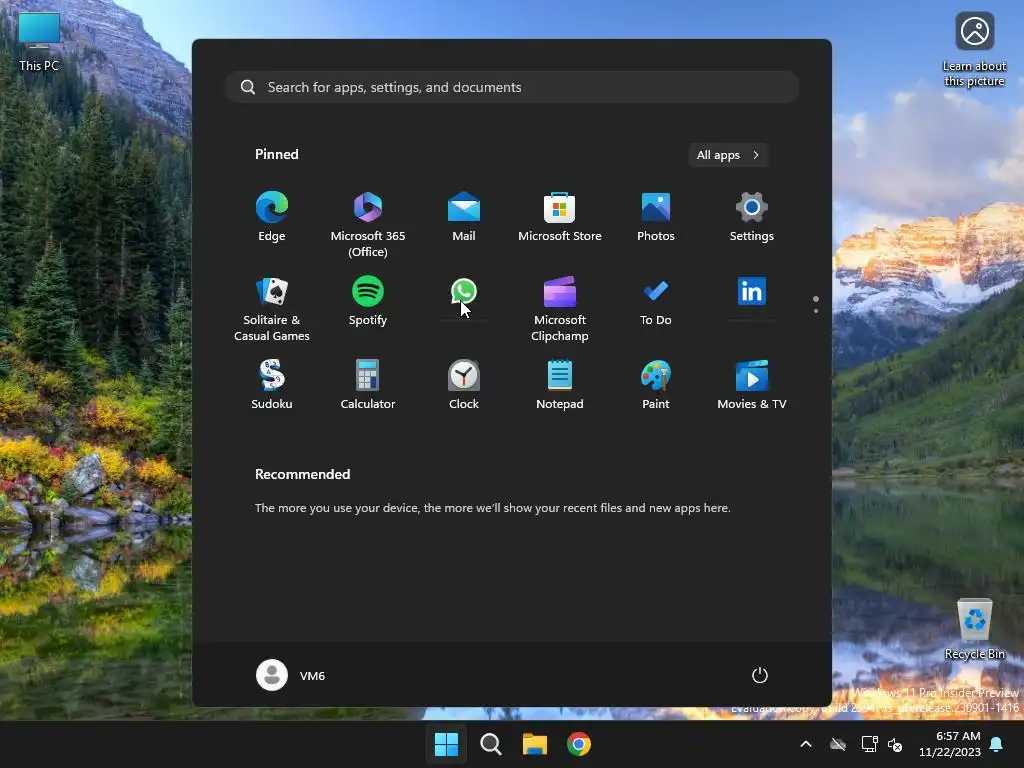Open the clock and date flyout

tap(950, 744)
